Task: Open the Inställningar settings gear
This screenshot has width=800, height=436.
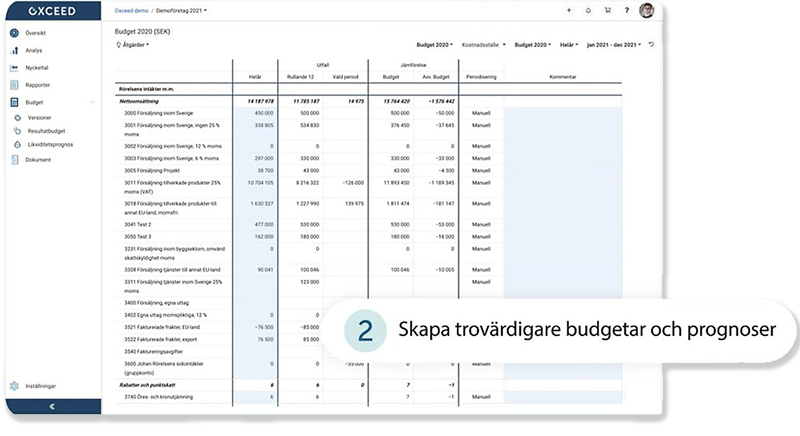Action: point(15,386)
